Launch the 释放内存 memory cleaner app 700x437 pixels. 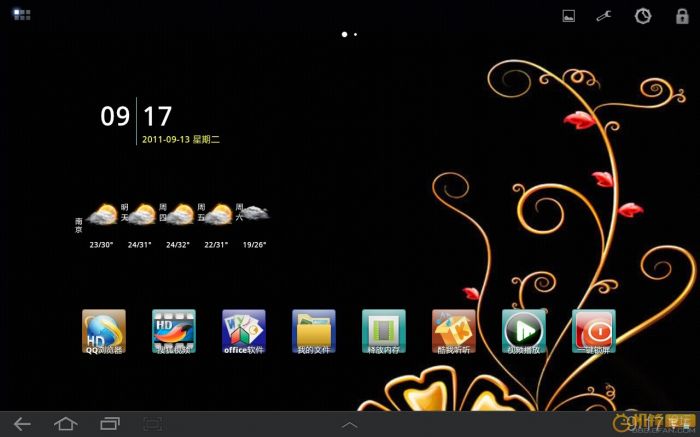click(383, 331)
